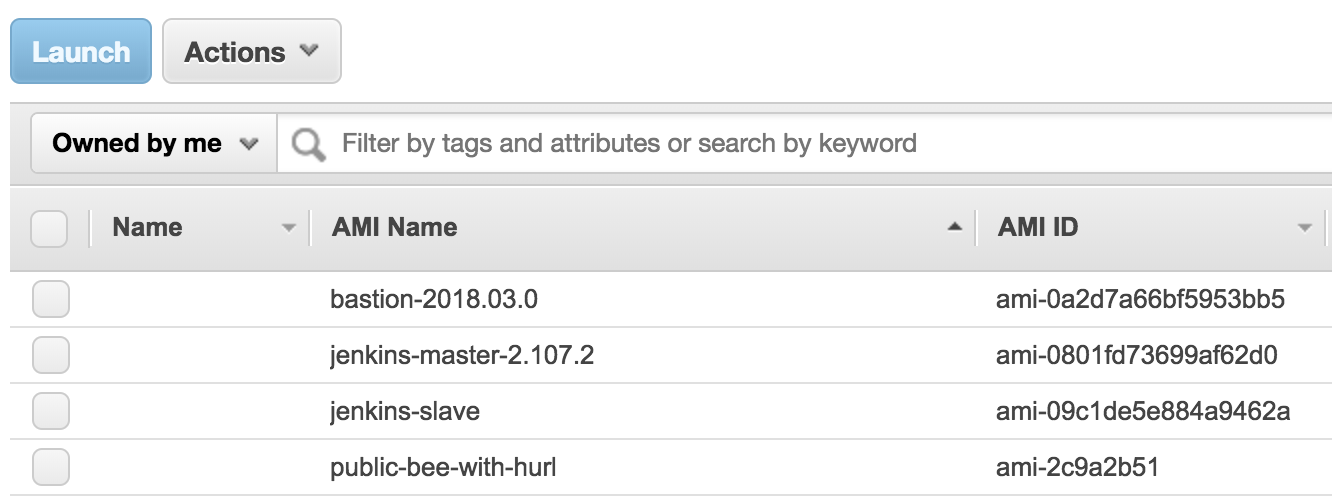Click the jenkins-slave AMI name
The width and height of the screenshot is (1332, 504).
point(404,411)
